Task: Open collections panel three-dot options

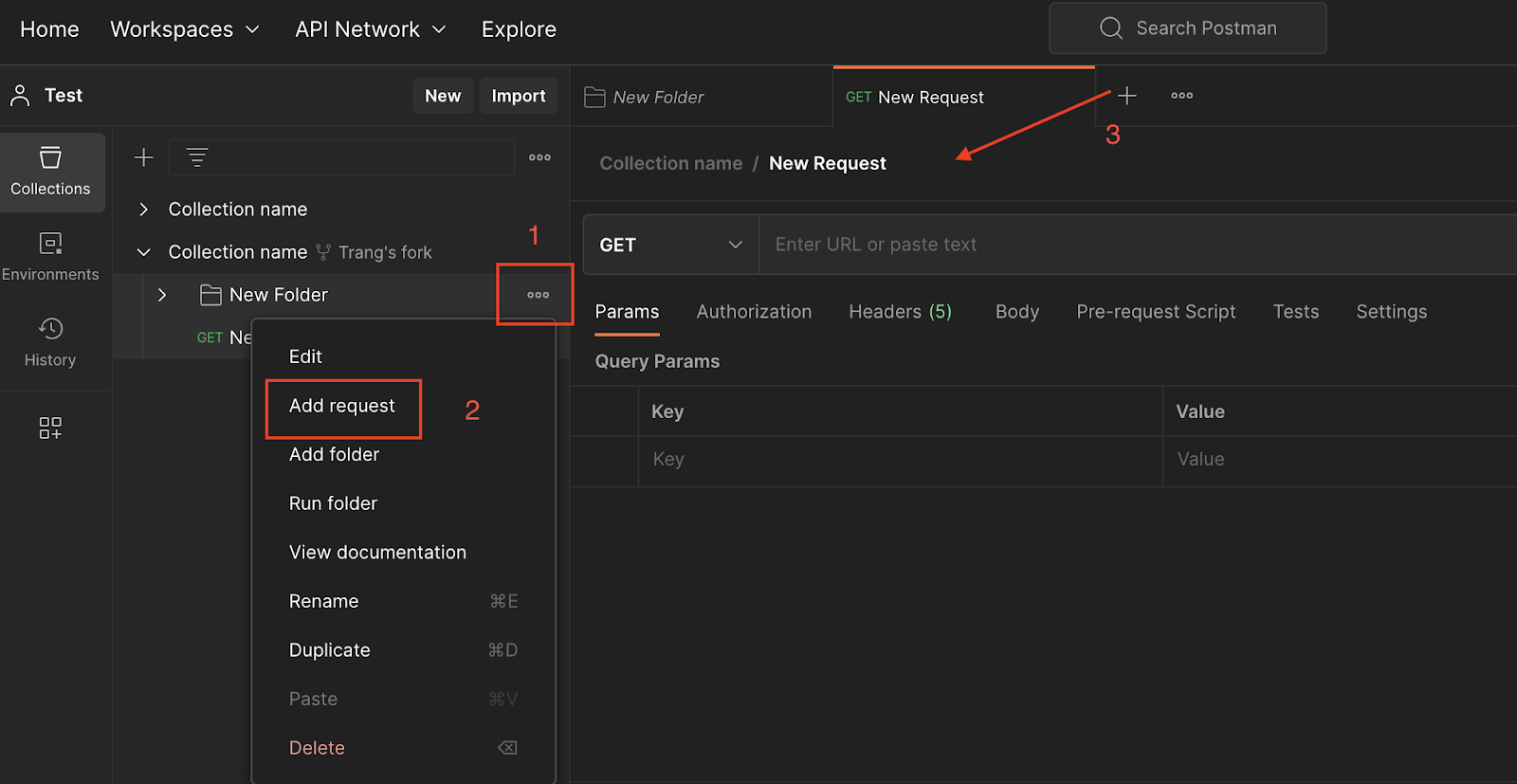Action: pos(539,157)
